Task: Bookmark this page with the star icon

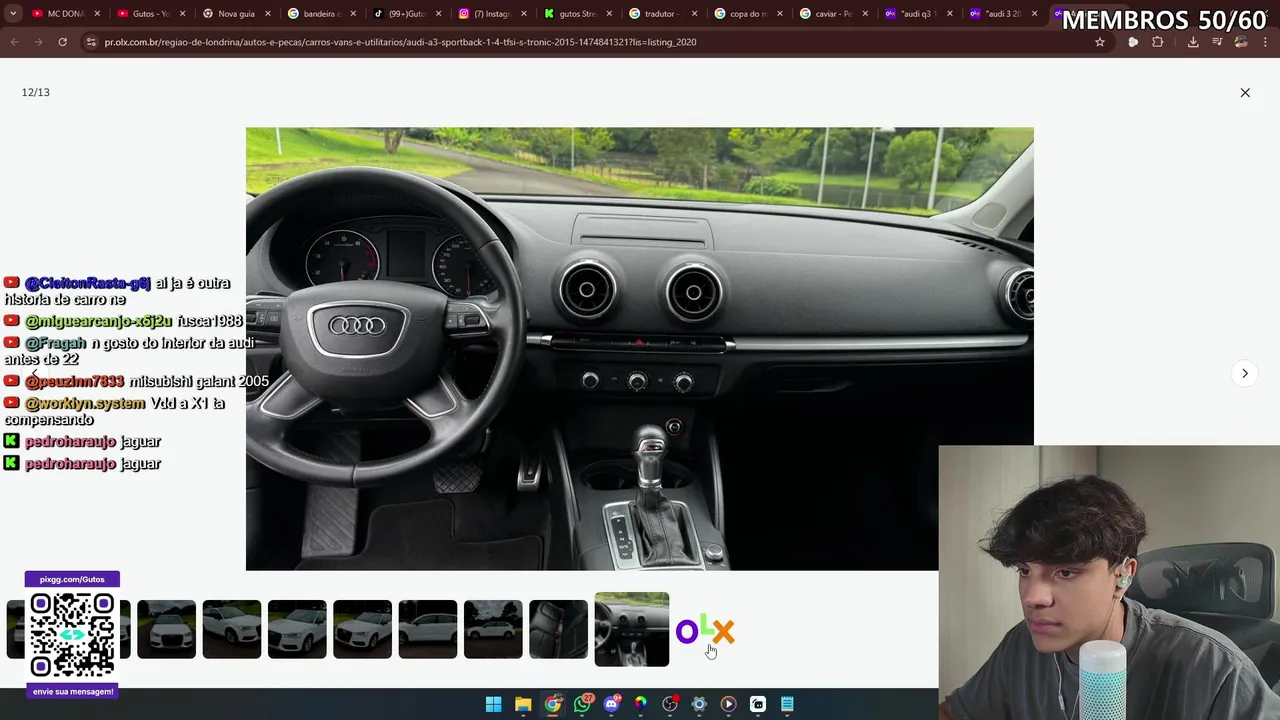Action: (1100, 42)
